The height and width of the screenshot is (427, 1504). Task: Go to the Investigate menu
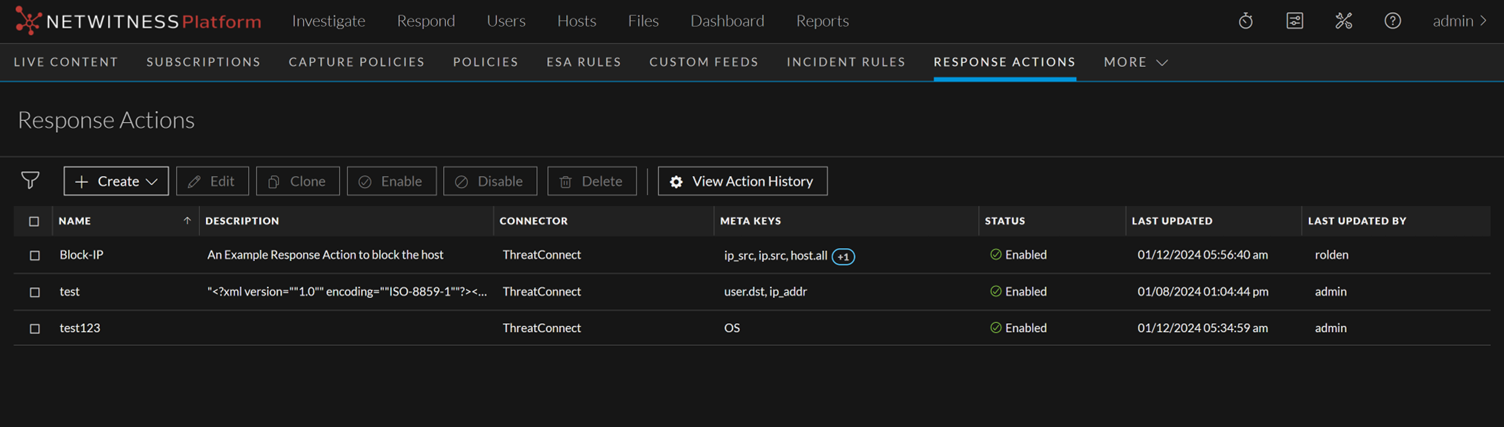328,21
